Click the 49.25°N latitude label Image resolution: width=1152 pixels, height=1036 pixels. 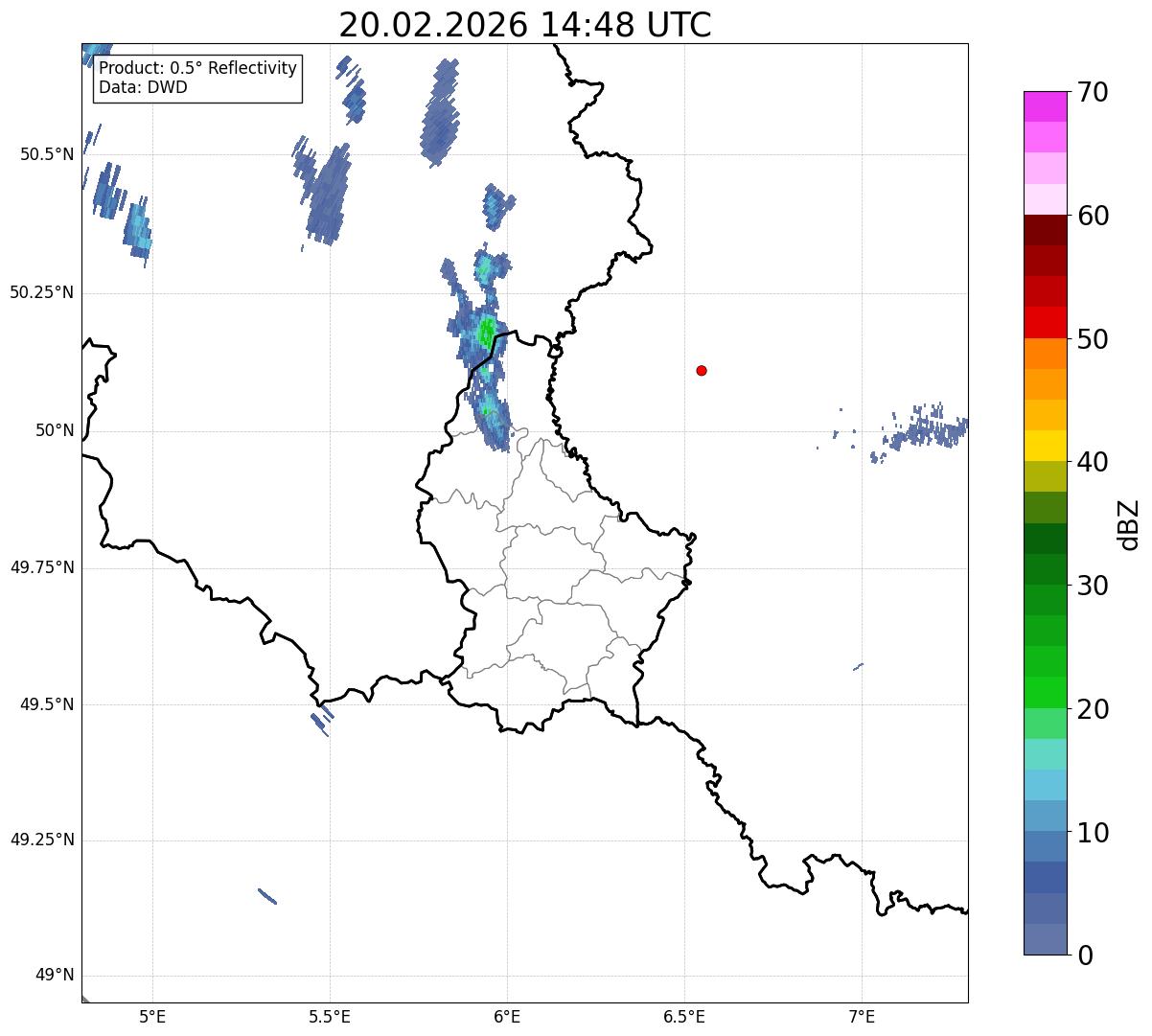[x=42, y=840]
